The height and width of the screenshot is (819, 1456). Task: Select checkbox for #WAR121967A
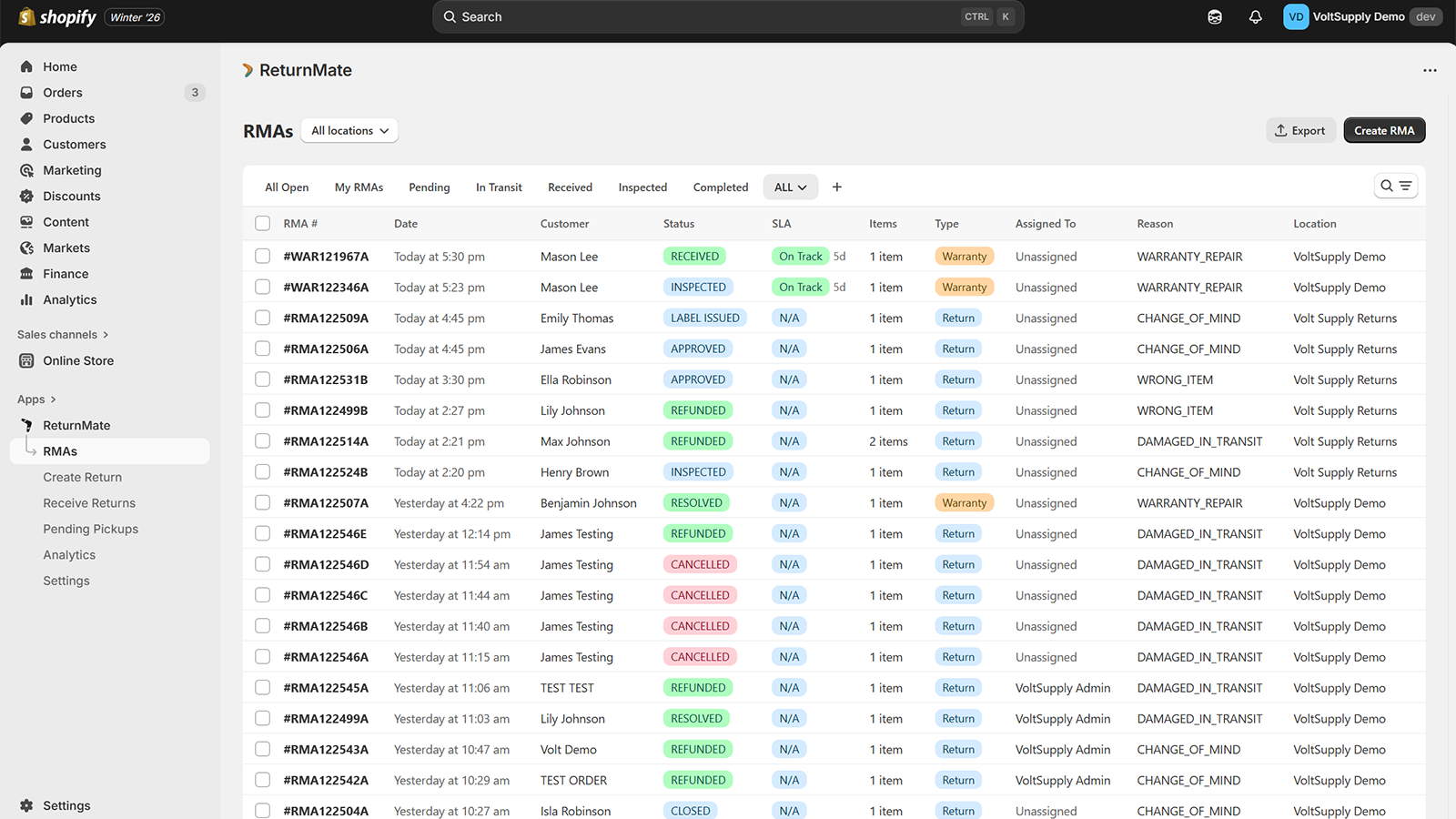[x=263, y=257]
